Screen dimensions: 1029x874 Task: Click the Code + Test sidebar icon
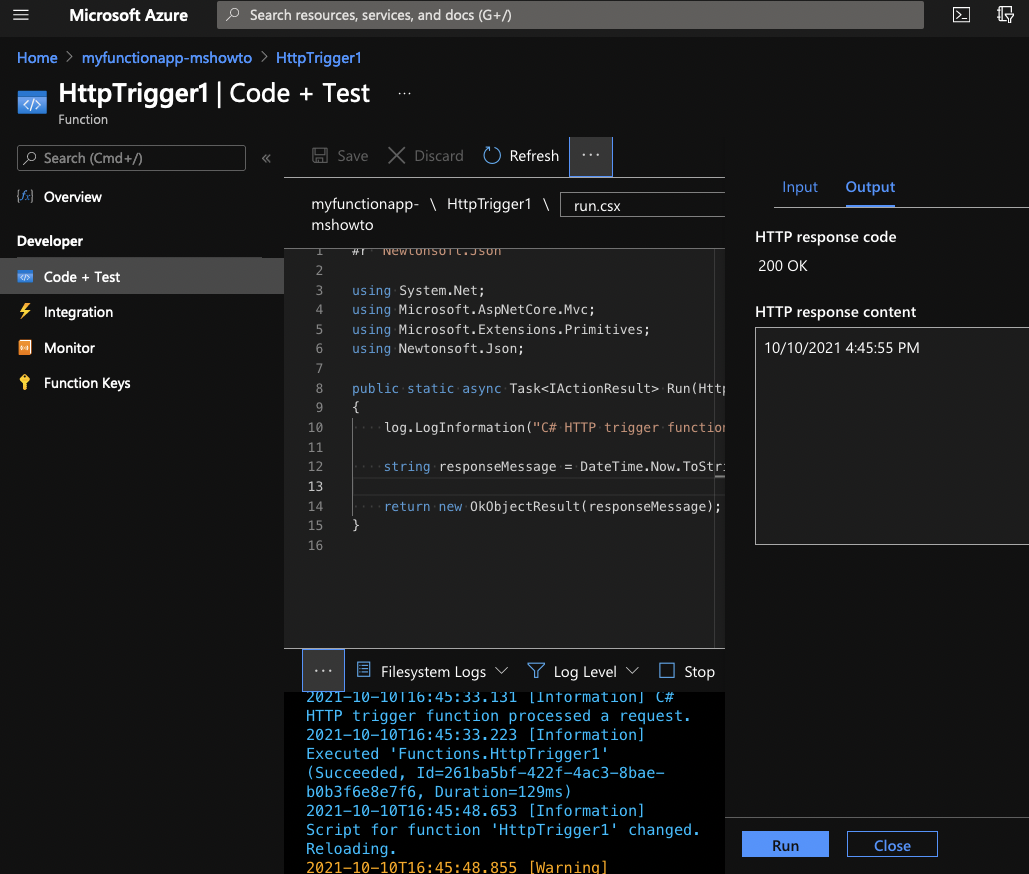click(x=25, y=277)
